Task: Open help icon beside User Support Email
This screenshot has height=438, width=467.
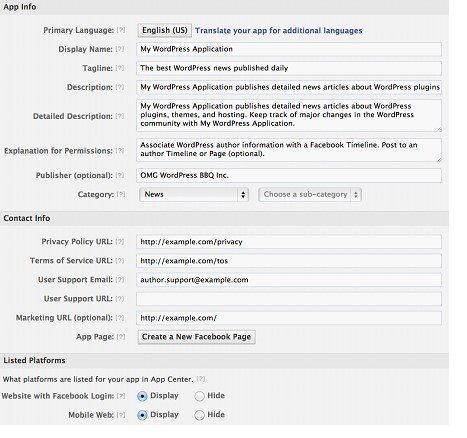Action: coord(120,280)
